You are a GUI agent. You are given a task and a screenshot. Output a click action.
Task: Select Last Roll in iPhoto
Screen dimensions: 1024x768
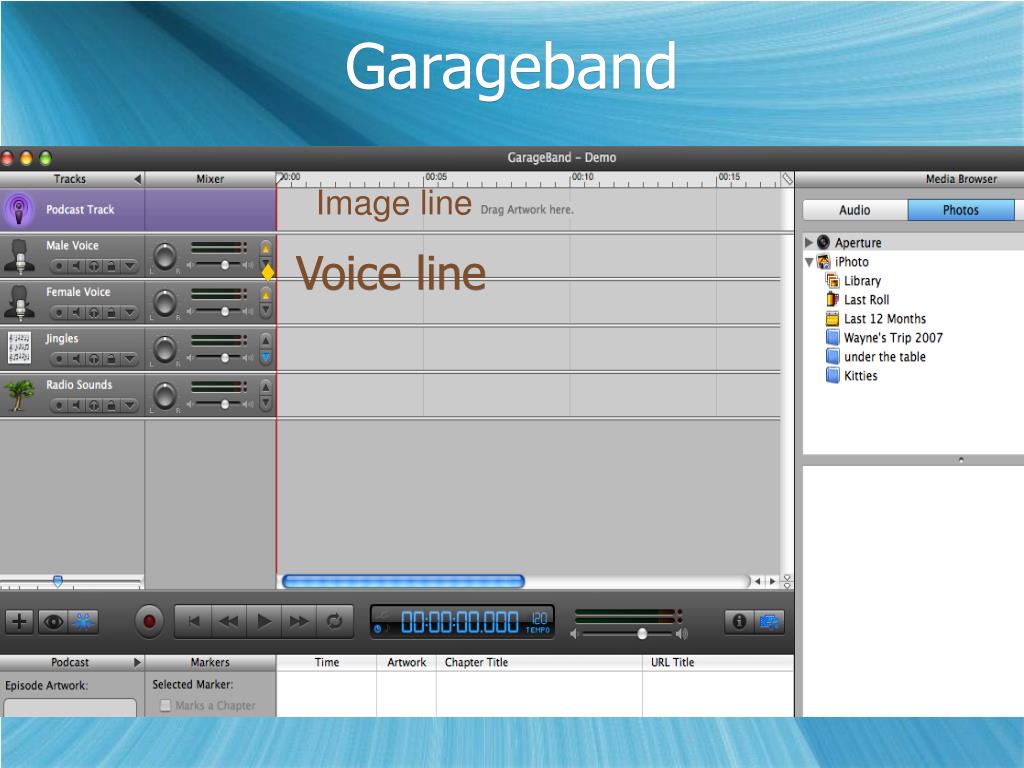[858, 300]
